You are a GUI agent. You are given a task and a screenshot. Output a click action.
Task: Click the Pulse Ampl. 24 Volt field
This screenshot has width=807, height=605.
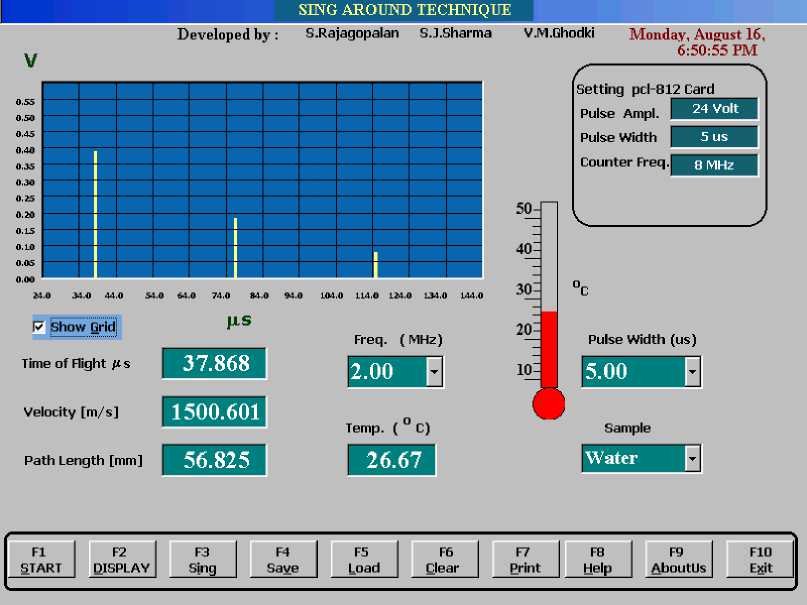[x=714, y=109]
